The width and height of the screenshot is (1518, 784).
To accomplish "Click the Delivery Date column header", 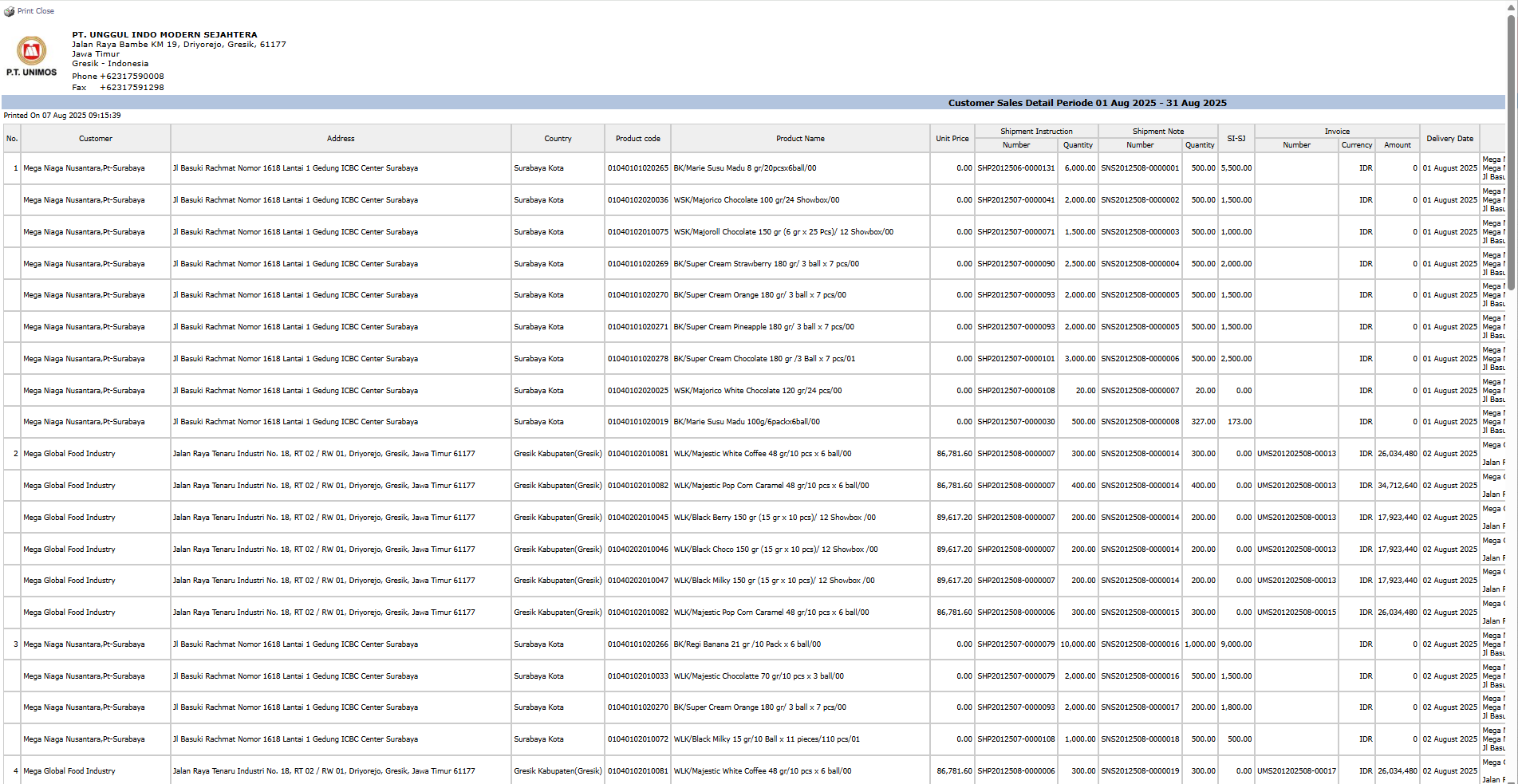I will pos(1449,139).
